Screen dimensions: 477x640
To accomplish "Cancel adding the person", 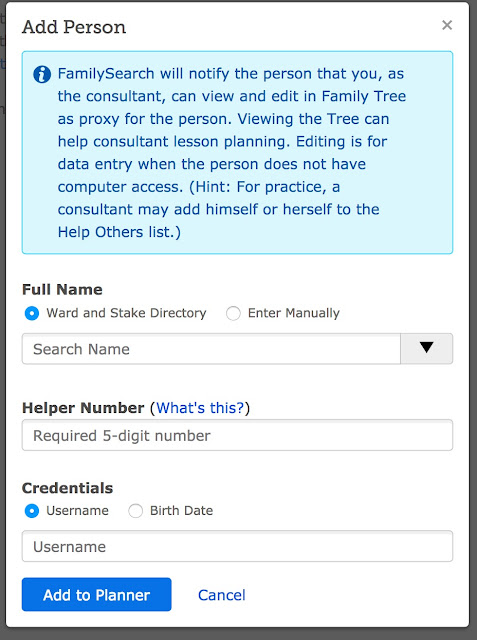I will point(222,595).
